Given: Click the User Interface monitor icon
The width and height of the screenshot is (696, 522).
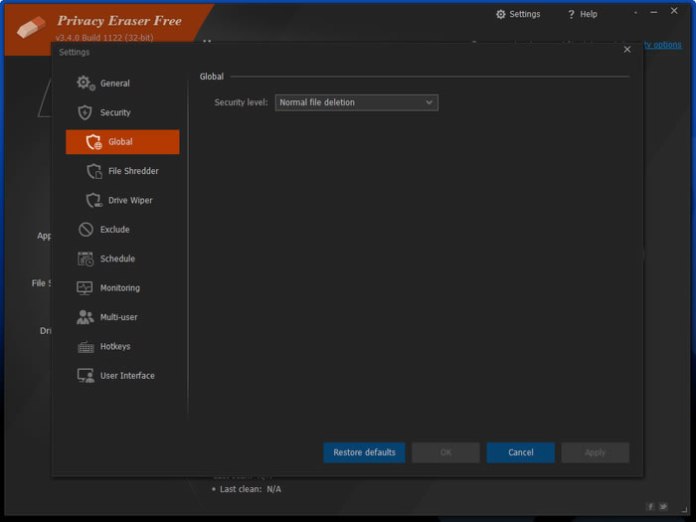Looking at the screenshot, I should pos(86,376).
